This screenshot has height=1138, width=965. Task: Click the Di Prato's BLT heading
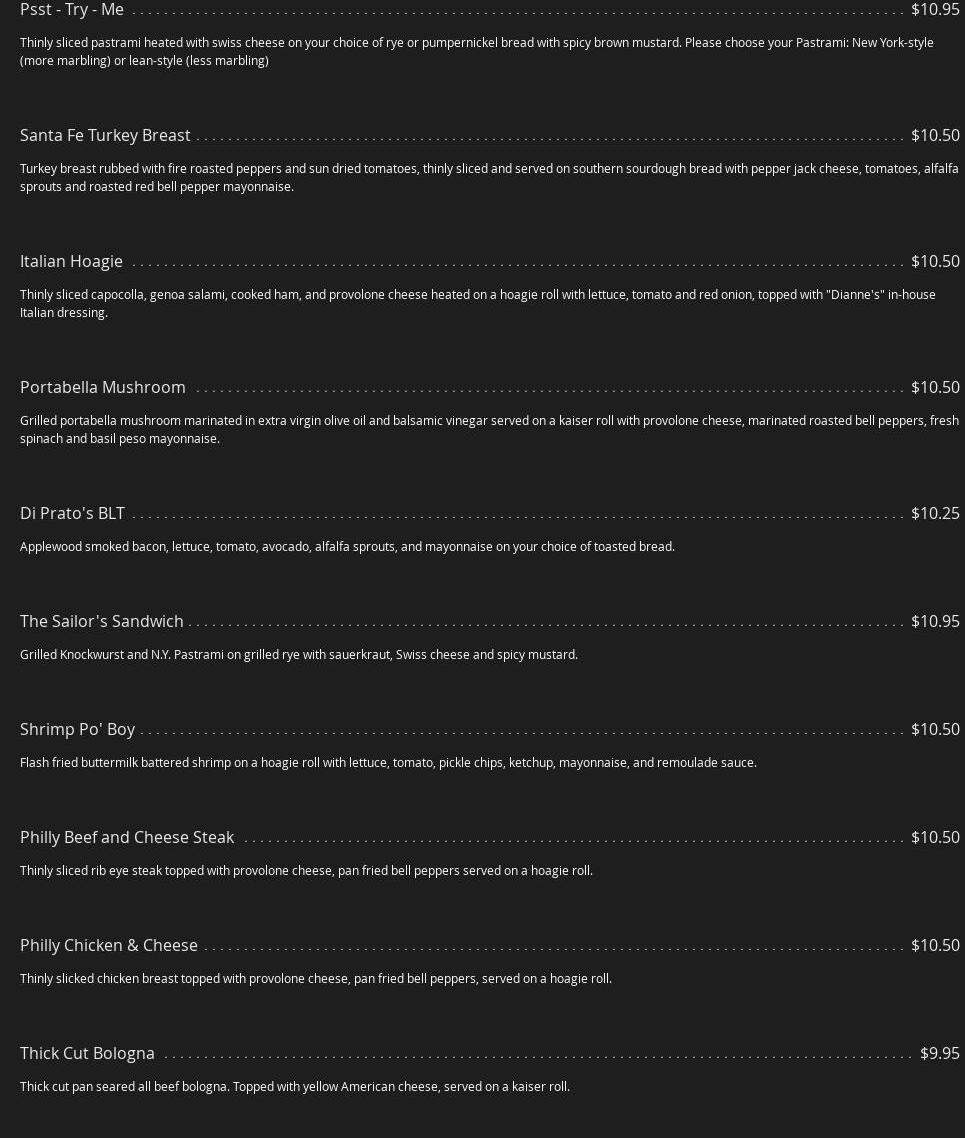point(72,513)
